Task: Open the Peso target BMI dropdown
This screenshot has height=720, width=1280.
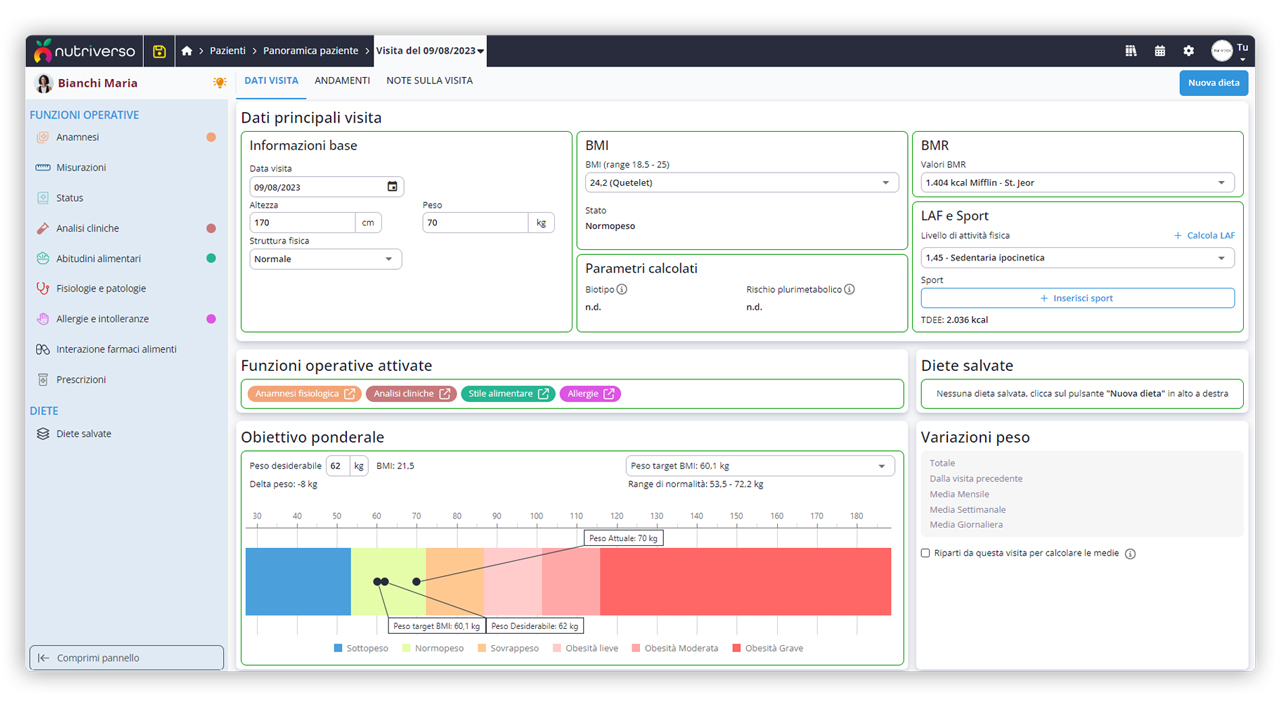Action: click(x=759, y=466)
